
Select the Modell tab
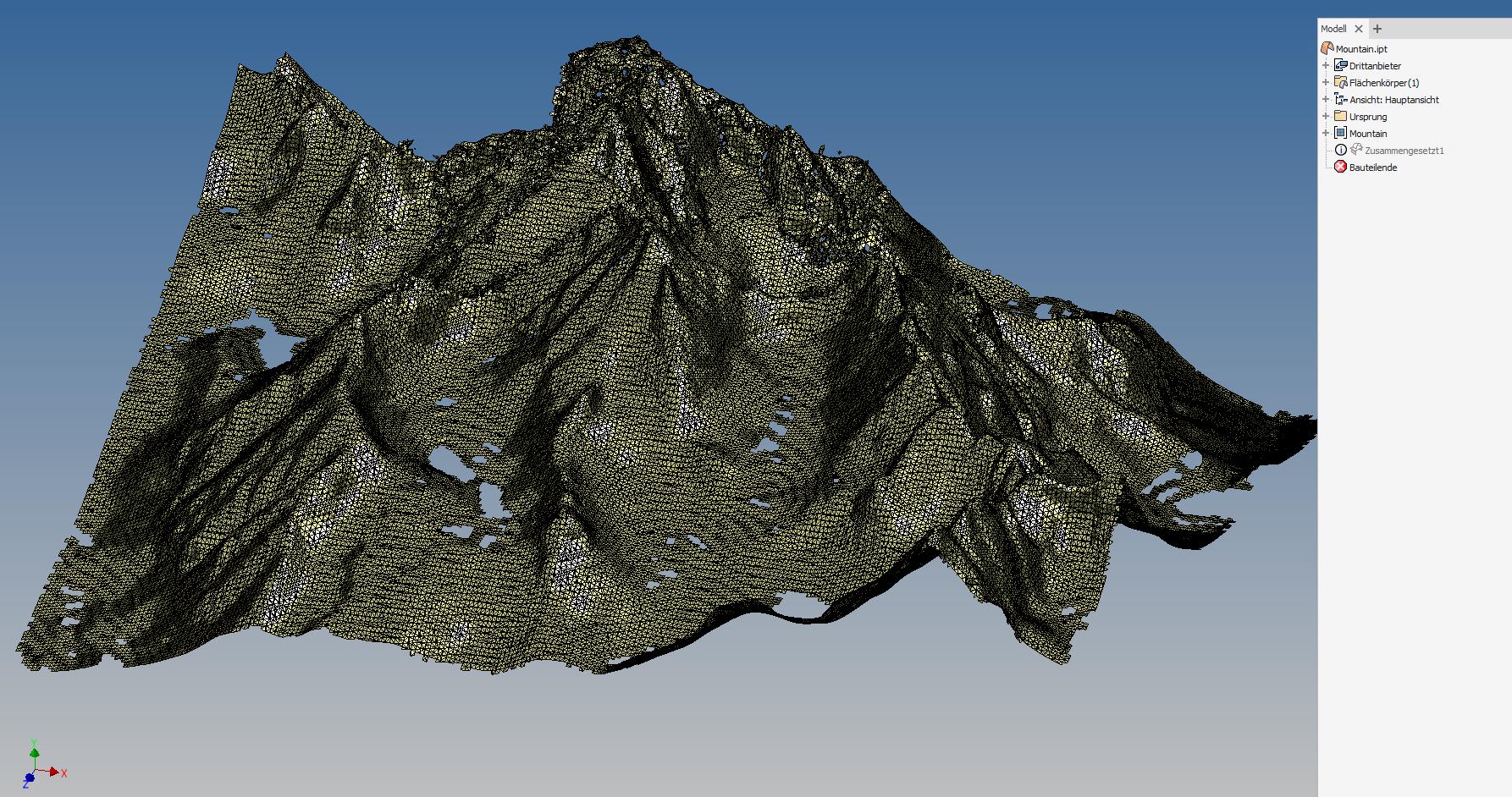coord(1333,28)
